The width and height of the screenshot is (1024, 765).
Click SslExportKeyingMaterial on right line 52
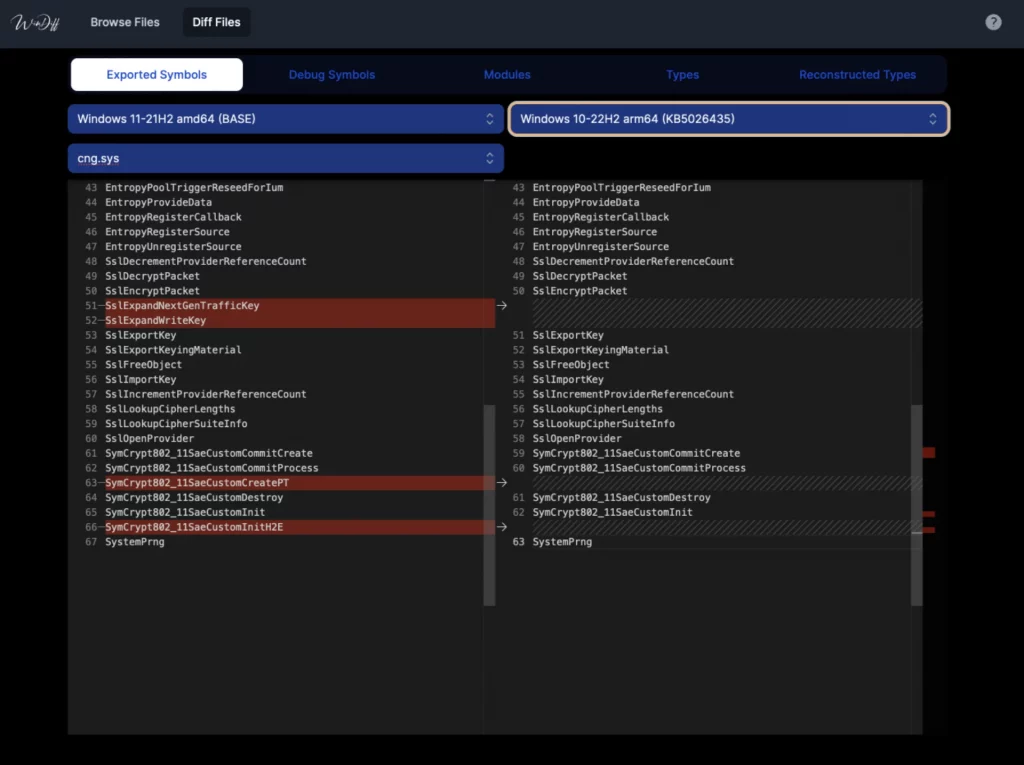601,350
